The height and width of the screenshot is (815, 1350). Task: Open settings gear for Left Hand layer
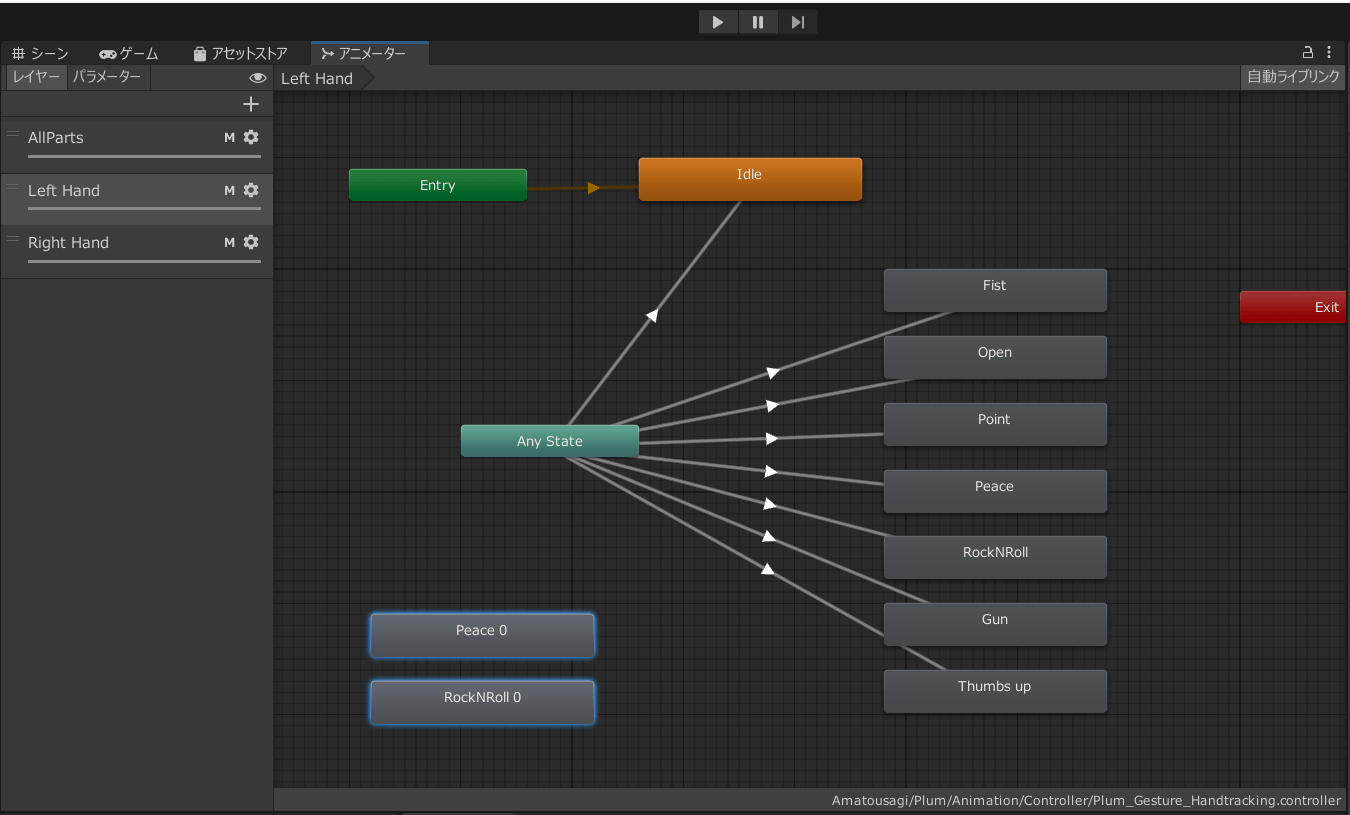pyautogui.click(x=251, y=190)
